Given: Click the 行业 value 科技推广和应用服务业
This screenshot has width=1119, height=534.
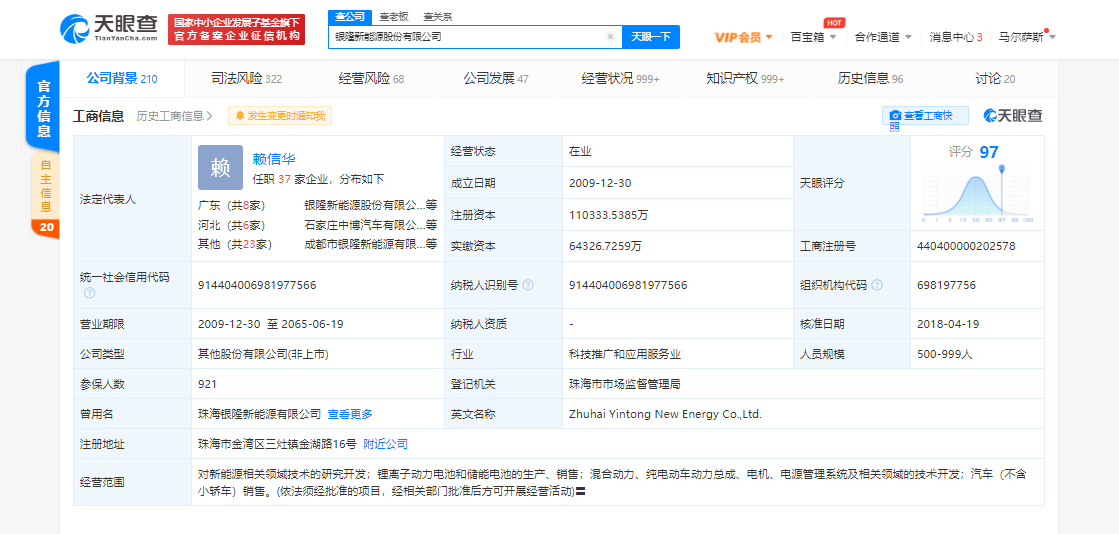Looking at the screenshot, I should click(x=624, y=353).
